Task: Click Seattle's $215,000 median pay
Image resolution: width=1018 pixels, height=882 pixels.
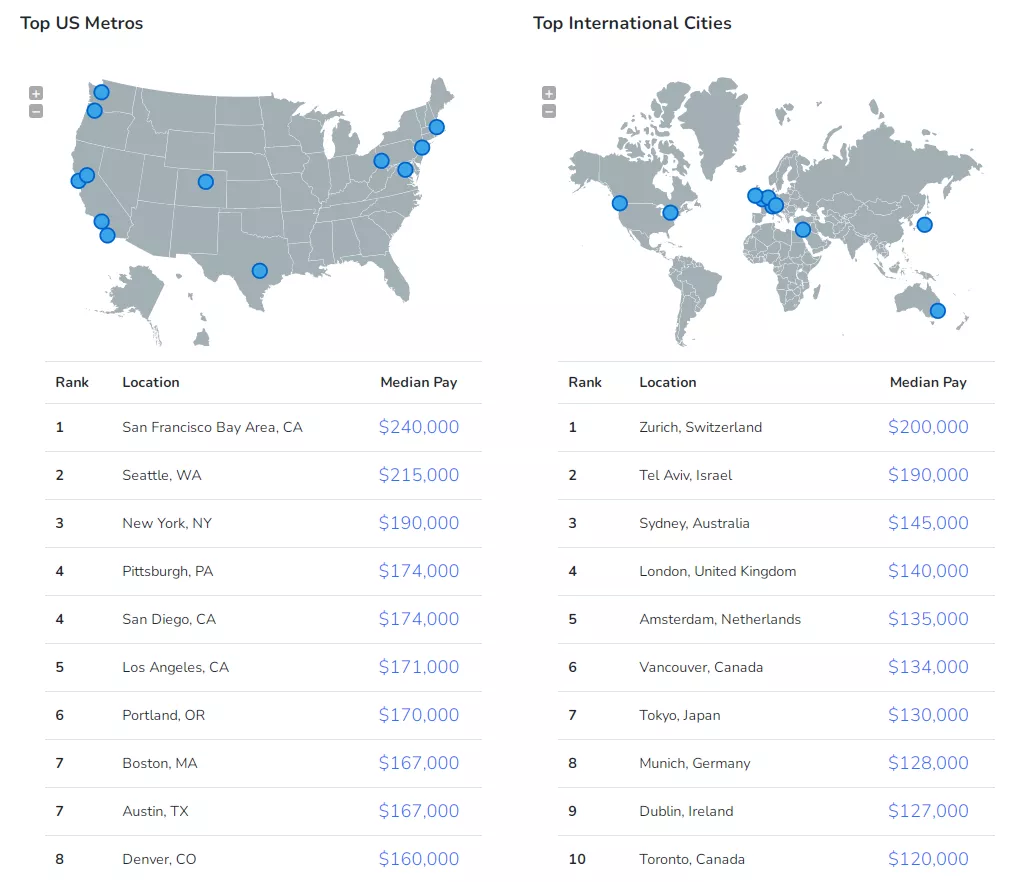Action: pyautogui.click(x=419, y=475)
